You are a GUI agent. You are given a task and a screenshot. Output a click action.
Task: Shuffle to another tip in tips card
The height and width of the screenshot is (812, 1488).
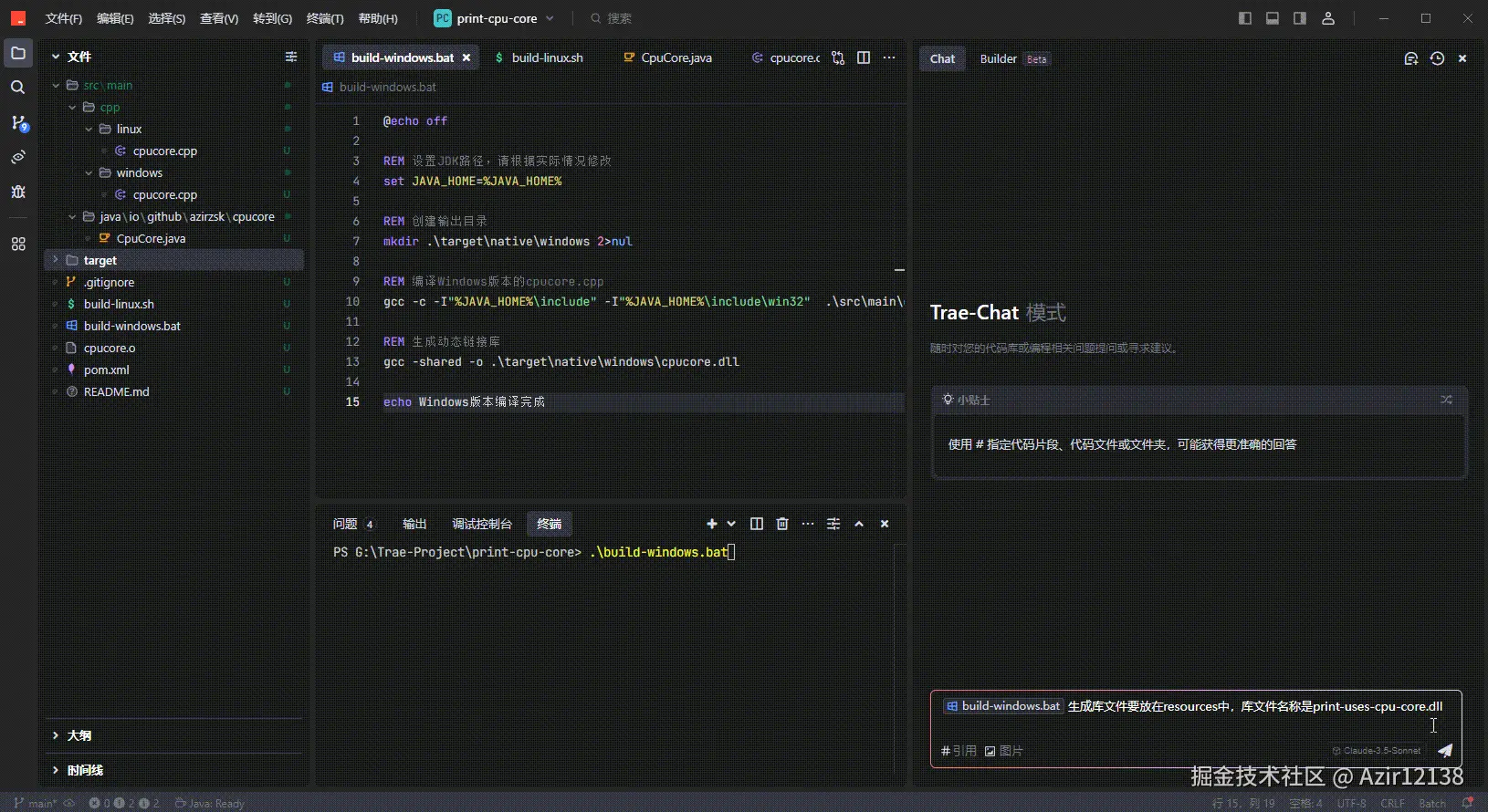pos(1446,400)
